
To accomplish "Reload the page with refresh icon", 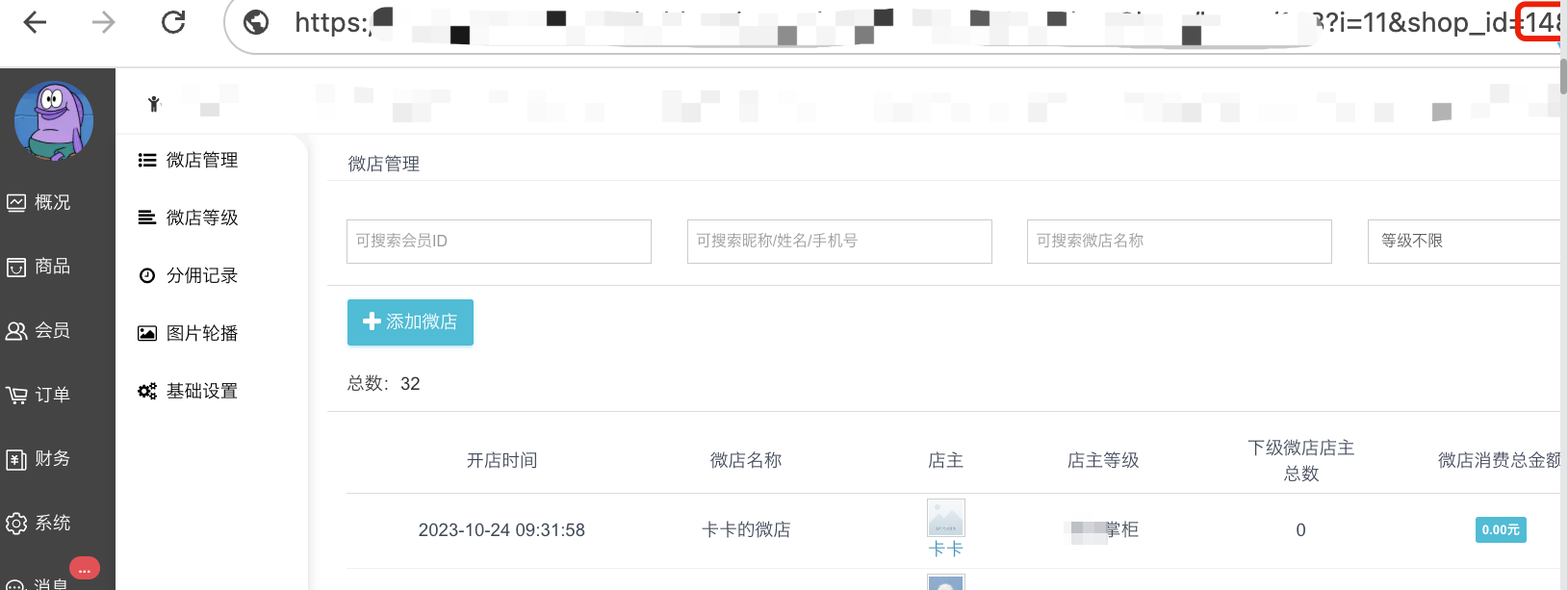I will click(x=173, y=22).
